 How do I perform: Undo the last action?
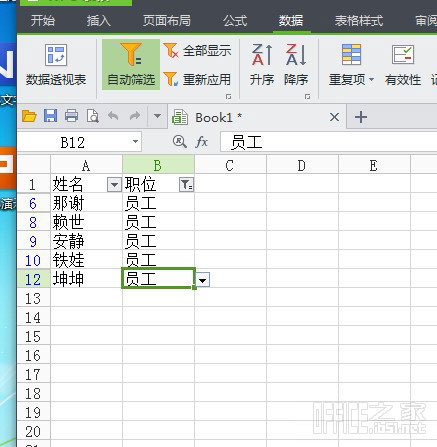click(x=113, y=116)
